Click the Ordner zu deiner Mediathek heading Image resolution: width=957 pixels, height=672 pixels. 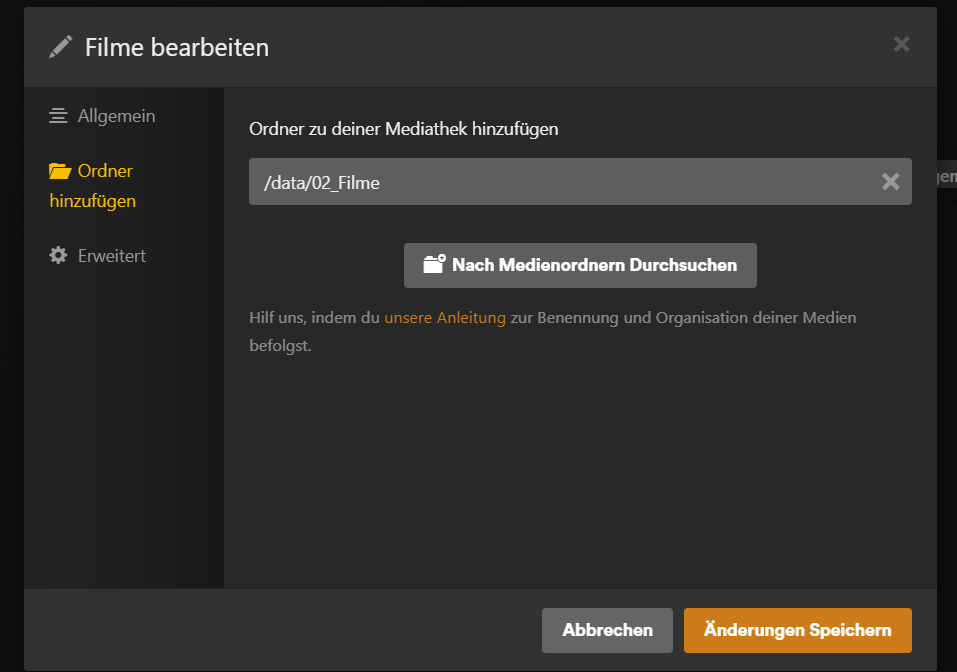coord(403,129)
